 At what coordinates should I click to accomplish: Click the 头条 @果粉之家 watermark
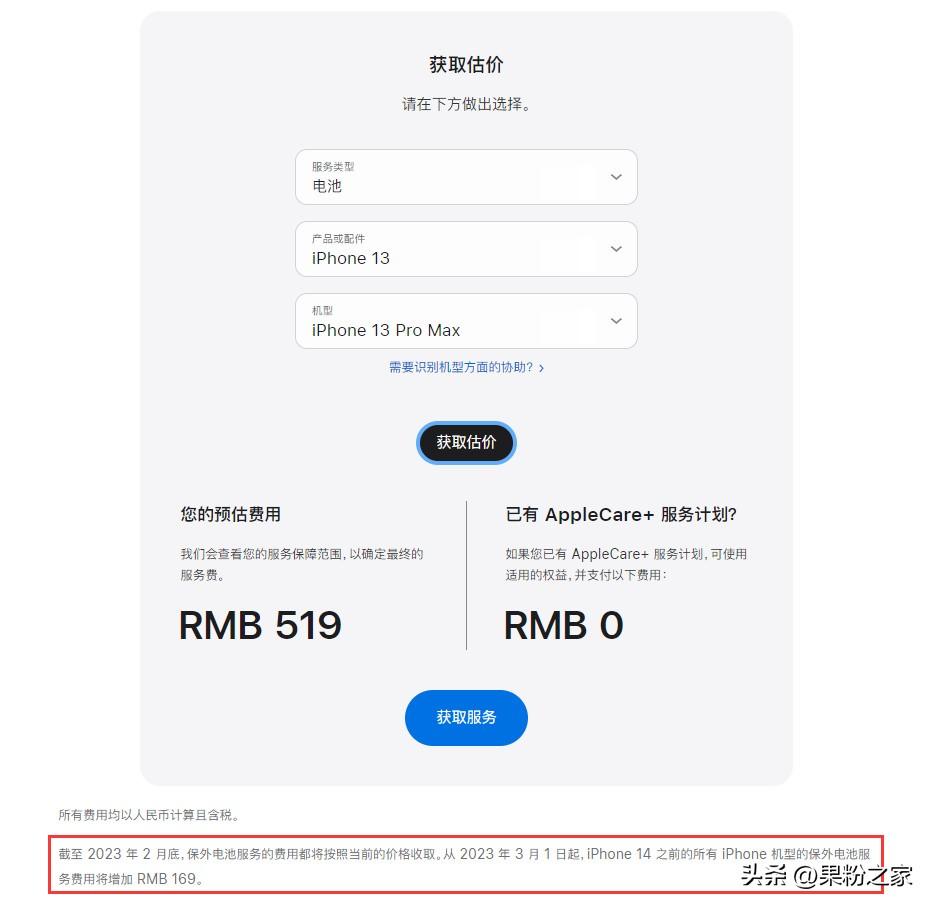point(827,875)
